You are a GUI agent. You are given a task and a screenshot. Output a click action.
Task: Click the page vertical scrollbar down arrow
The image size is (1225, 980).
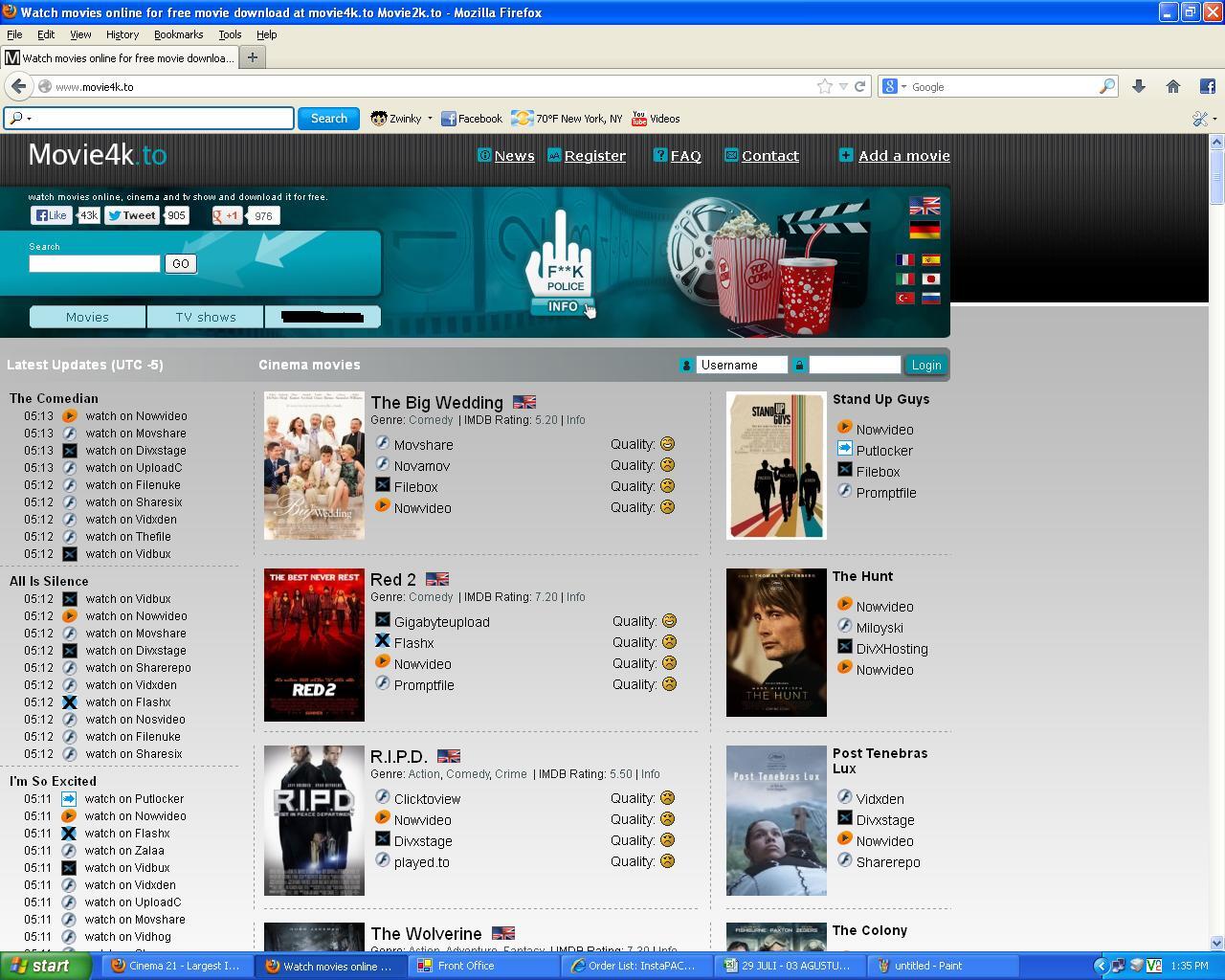1216,942
